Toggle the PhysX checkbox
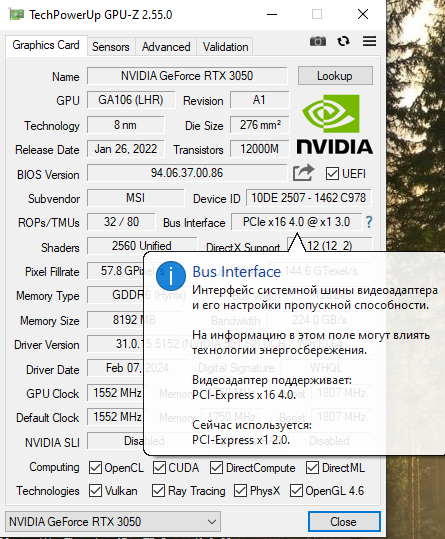The image size is (445, 539). tap(240, 491)
